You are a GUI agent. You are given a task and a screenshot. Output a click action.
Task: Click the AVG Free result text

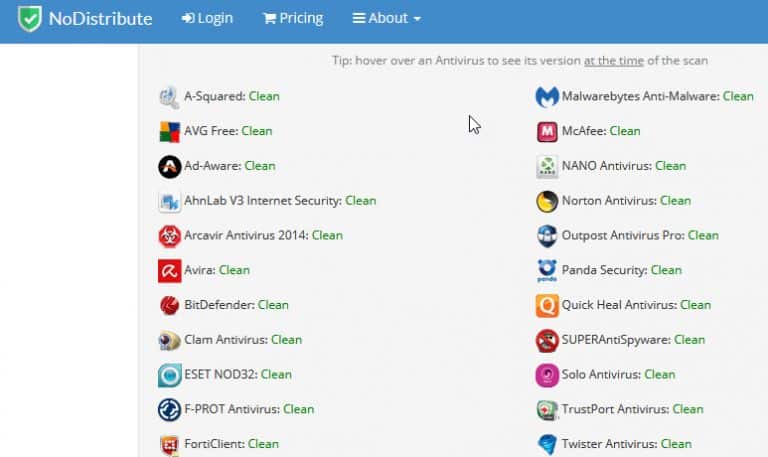click(228, 131)
